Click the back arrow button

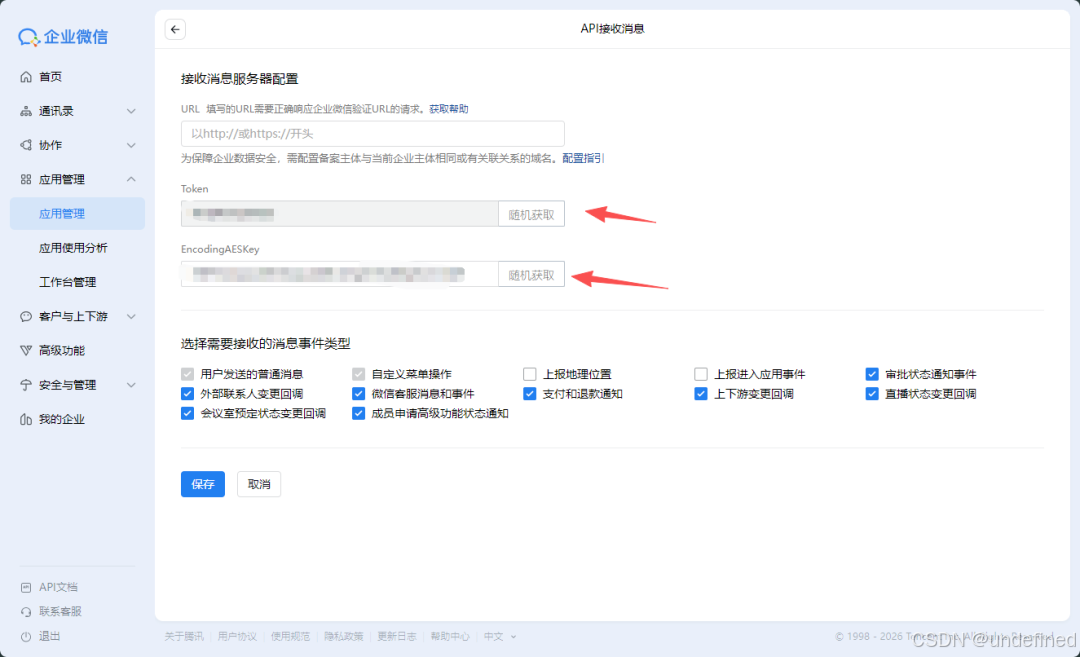[175, 29]
